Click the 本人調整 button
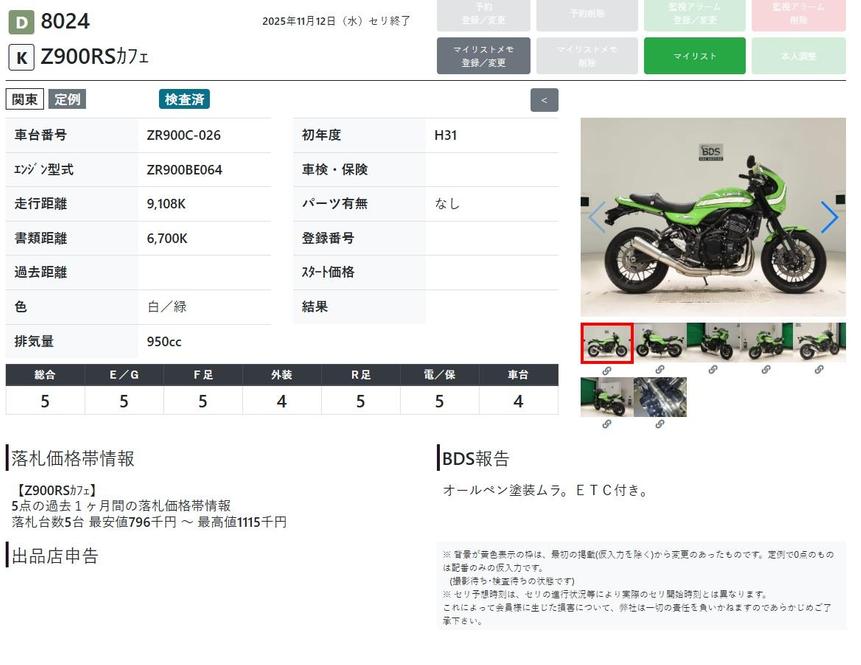 click(x=798, y=56)
